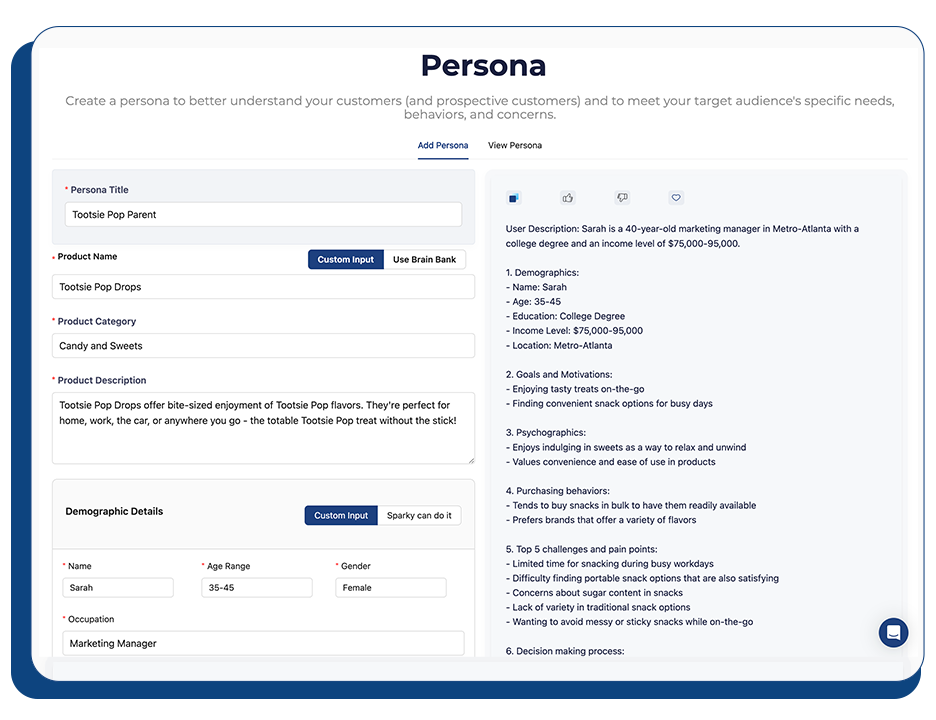This screenshot has height=720, width=936.
Task: Click the thumbs down icon
Action: (622, 198)
